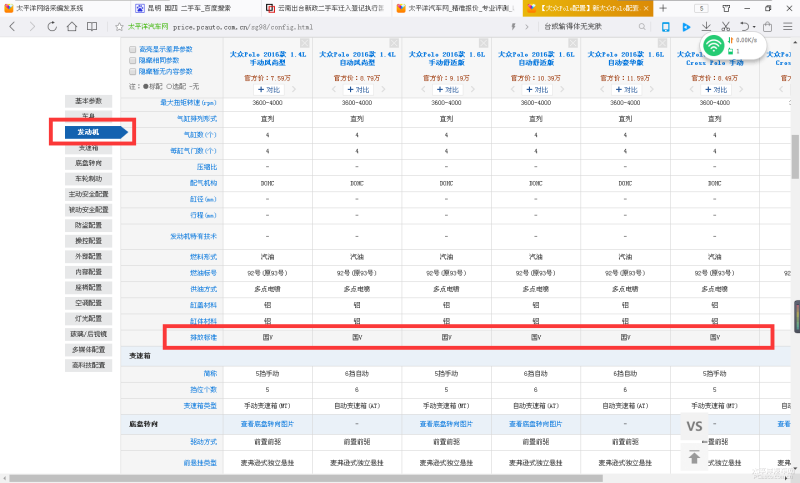Screen dimensions: 800x483
Task: Click the tab count box showing 5
Action: point(702,8)
